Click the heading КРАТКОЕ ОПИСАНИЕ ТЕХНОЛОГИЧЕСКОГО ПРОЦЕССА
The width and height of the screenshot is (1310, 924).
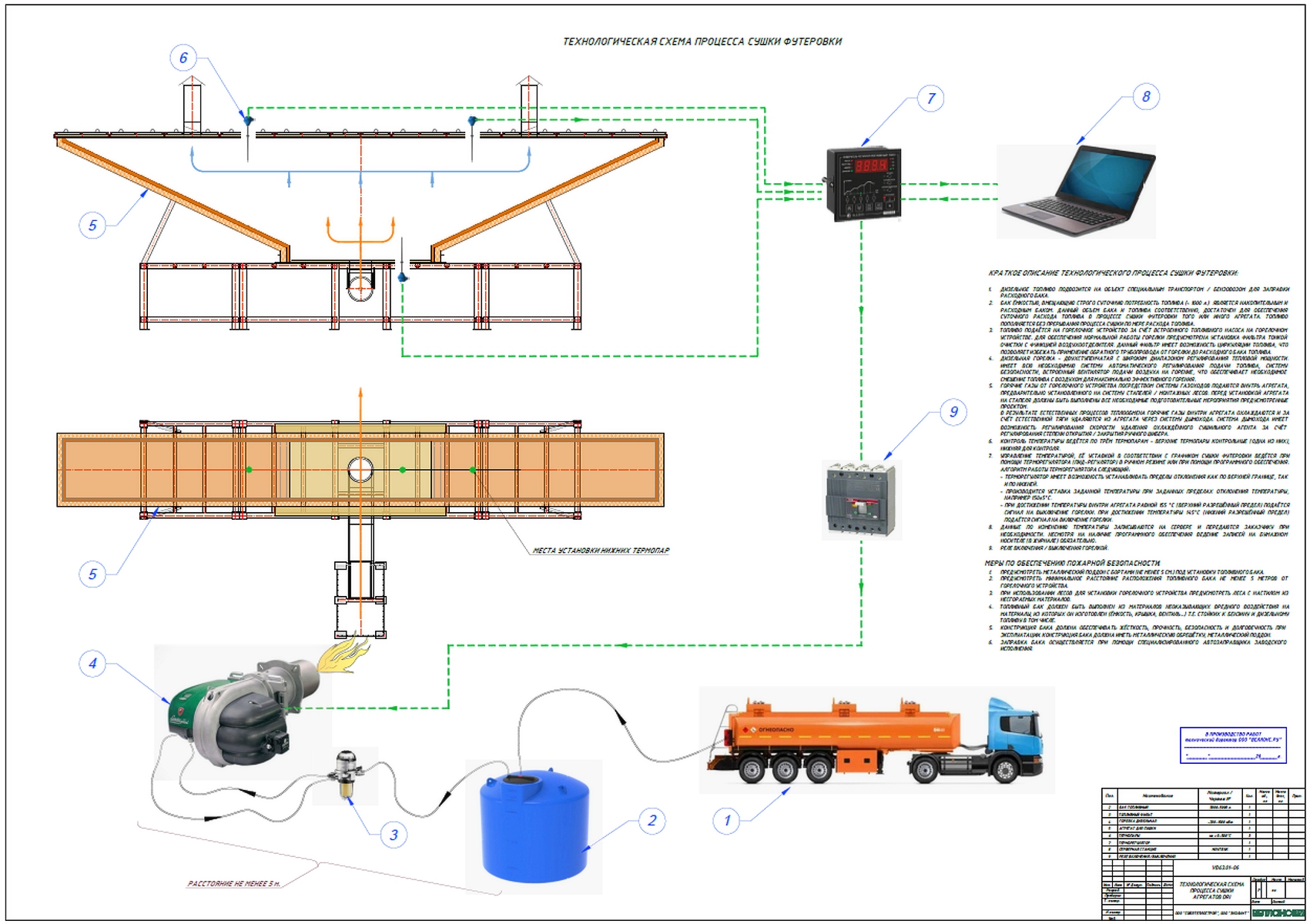[1113, 273]
